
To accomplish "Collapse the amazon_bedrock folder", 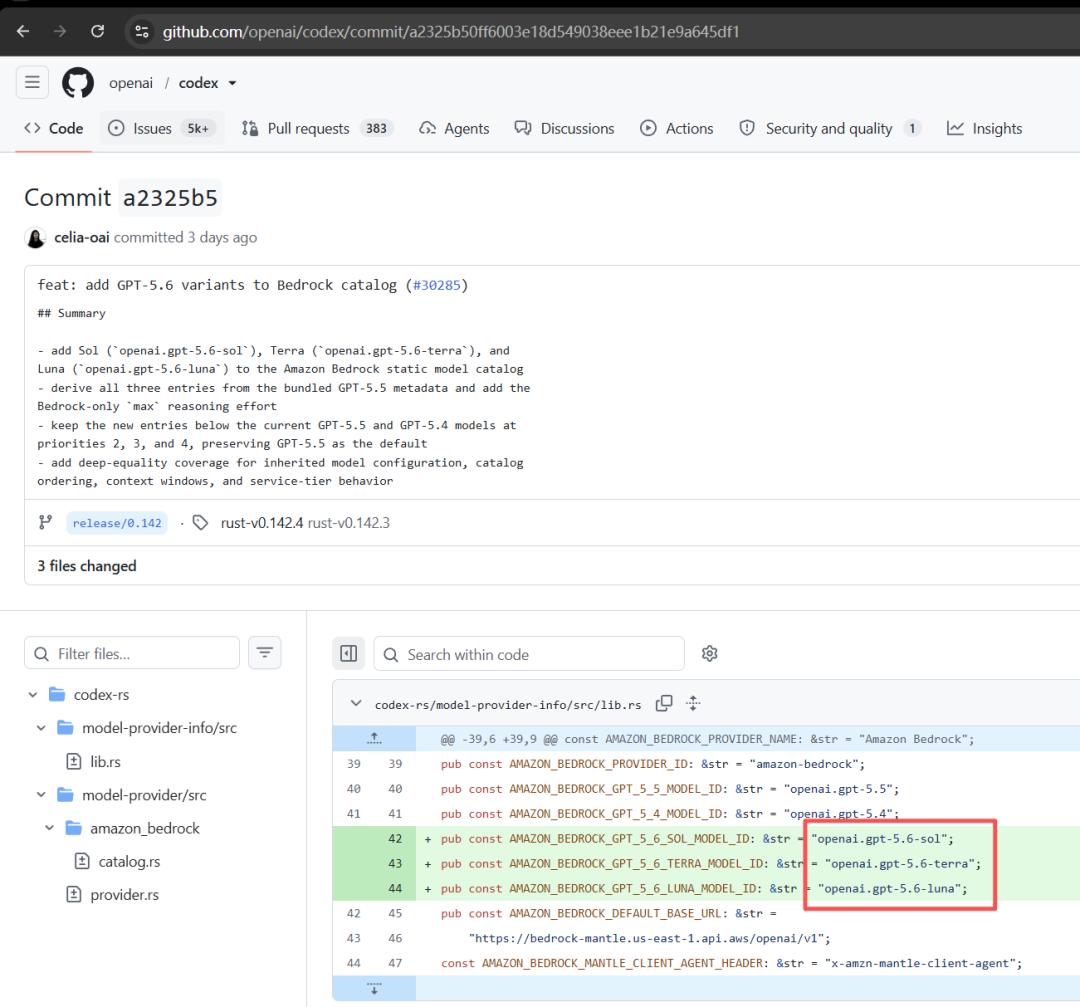I will (x=49, y=828).
